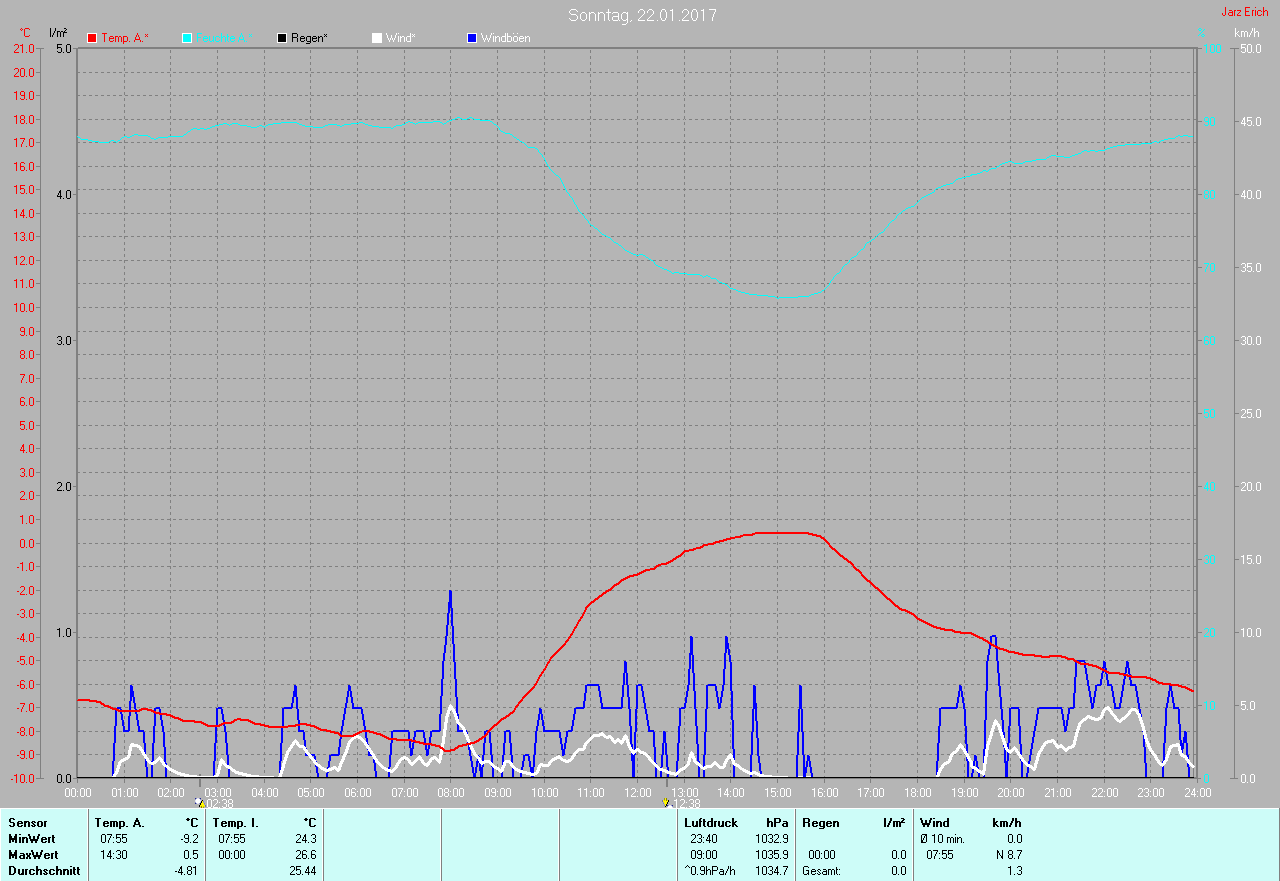This screenshot has width=1280, height=881.
Task: Click the 'Gesamt:' rain total label
Action: [x=821, y=871]
